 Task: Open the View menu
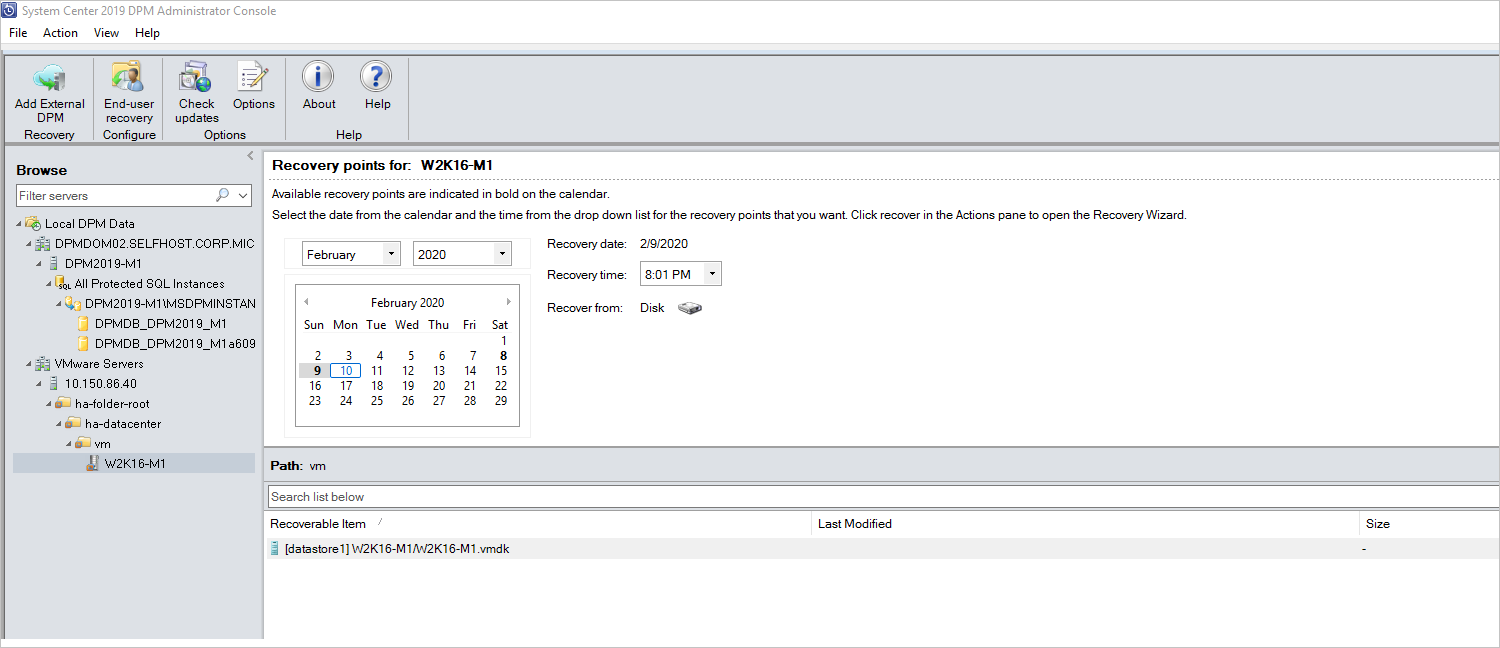click(106, 32)
